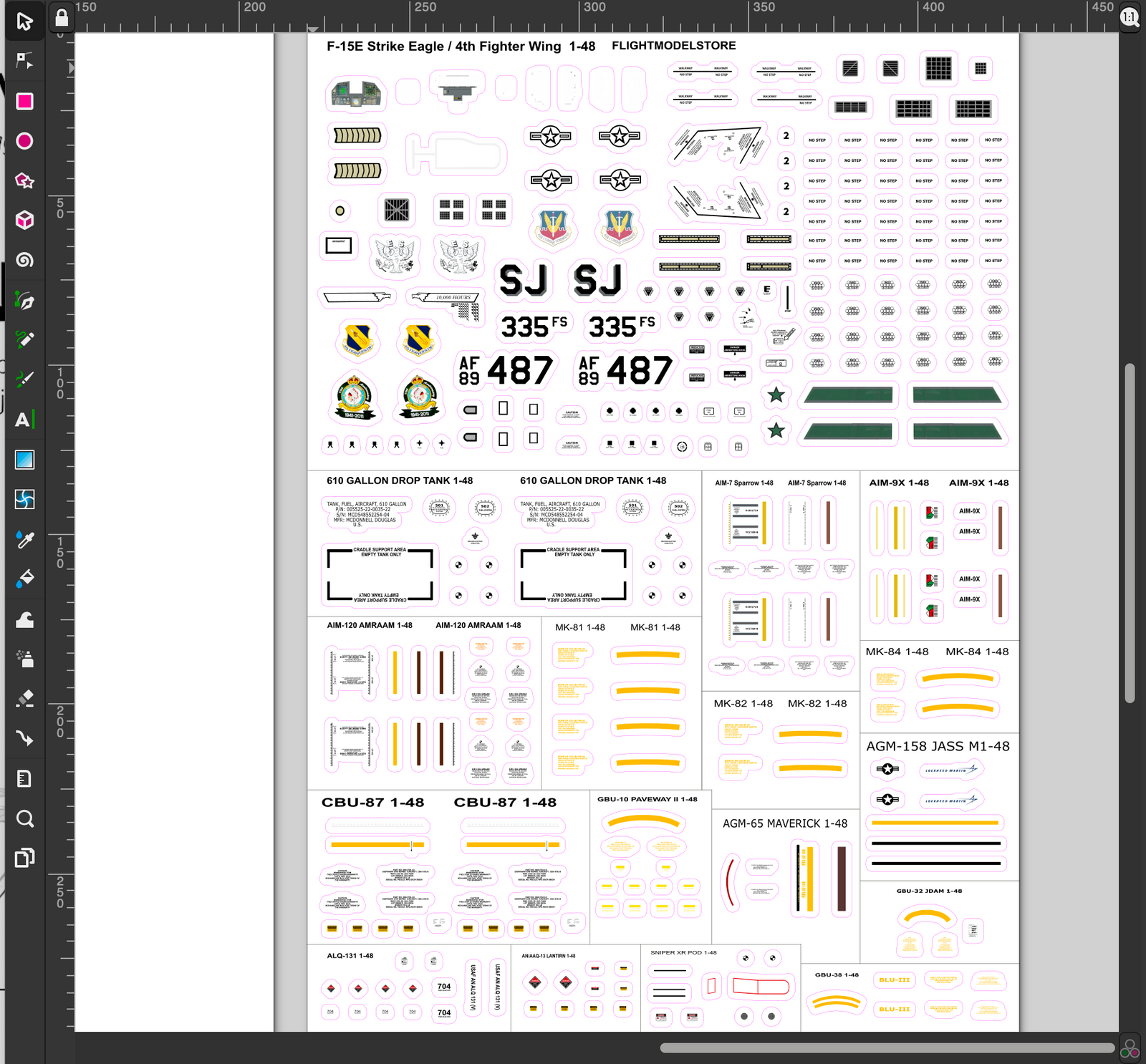The width and height of the screenshot is (1146, 1064).
Task: Click the F-15E Strike Eagle title text
Action: [x=461, y=47]
